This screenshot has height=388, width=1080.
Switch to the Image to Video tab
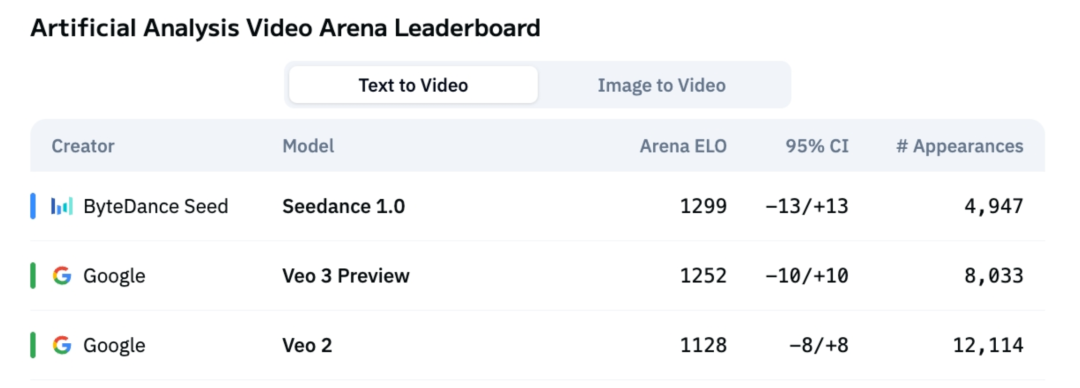pos(661,85)
